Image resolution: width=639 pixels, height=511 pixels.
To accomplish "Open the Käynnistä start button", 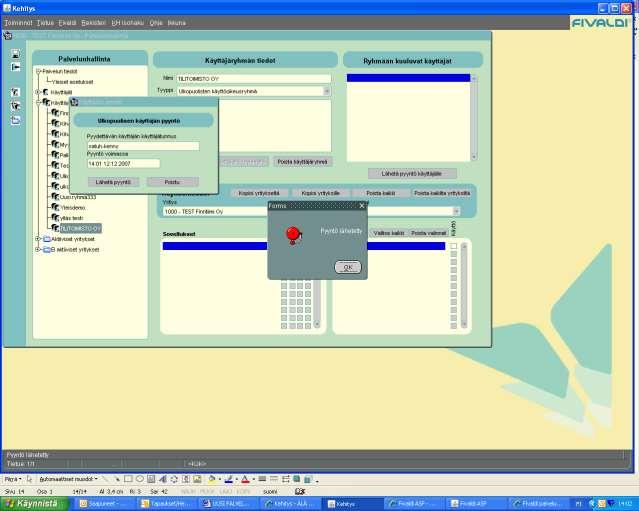I will point(34,504).
